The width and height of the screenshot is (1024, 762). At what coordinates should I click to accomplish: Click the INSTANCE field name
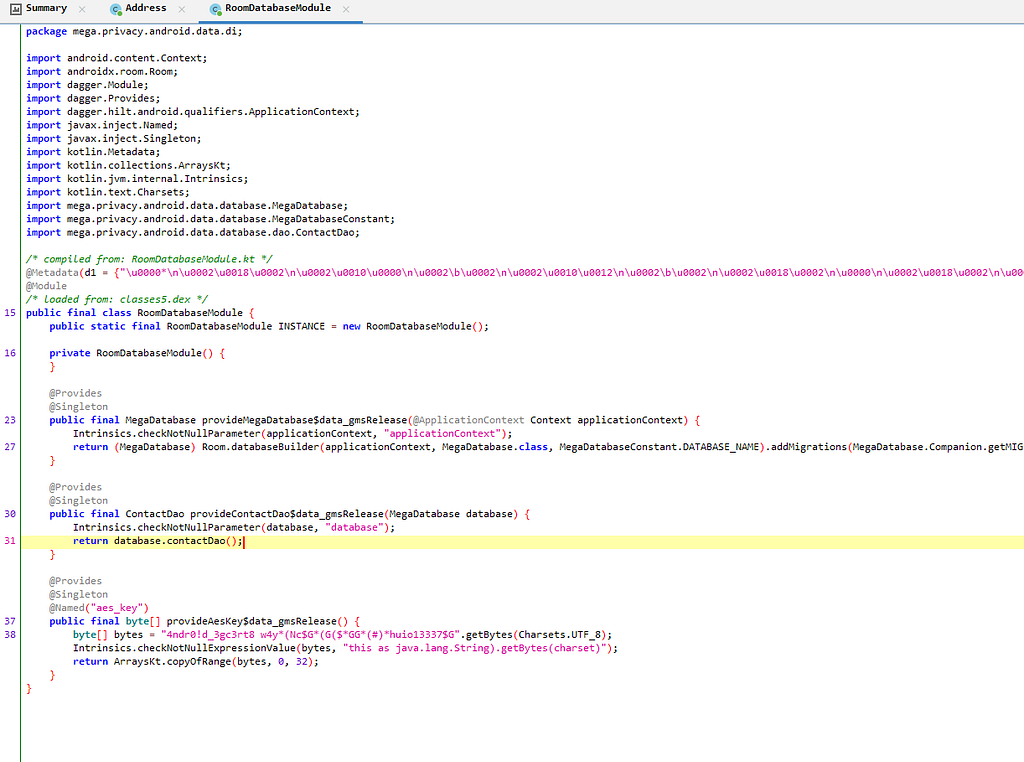[301, 326]
